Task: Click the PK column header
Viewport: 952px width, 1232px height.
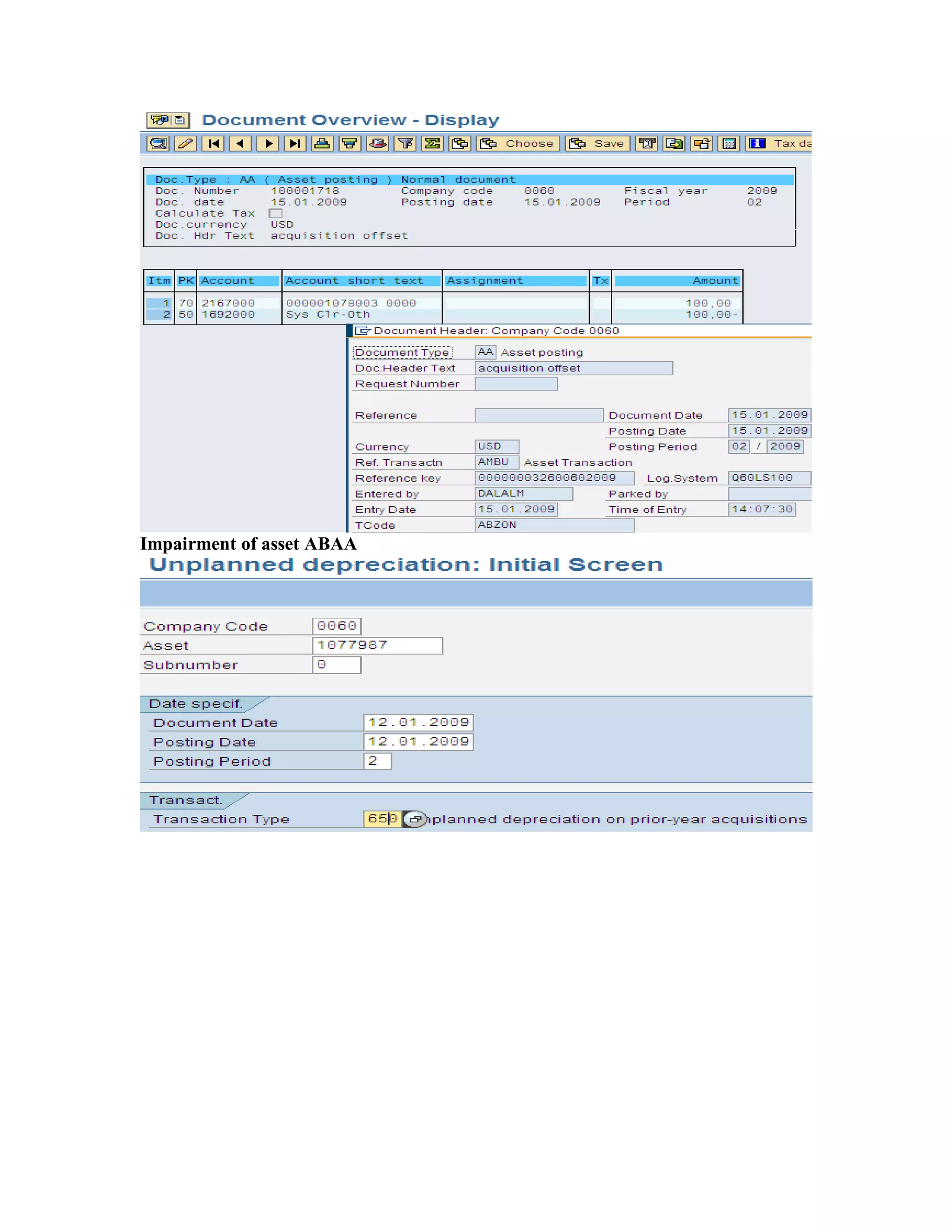Action: [185, 281]
